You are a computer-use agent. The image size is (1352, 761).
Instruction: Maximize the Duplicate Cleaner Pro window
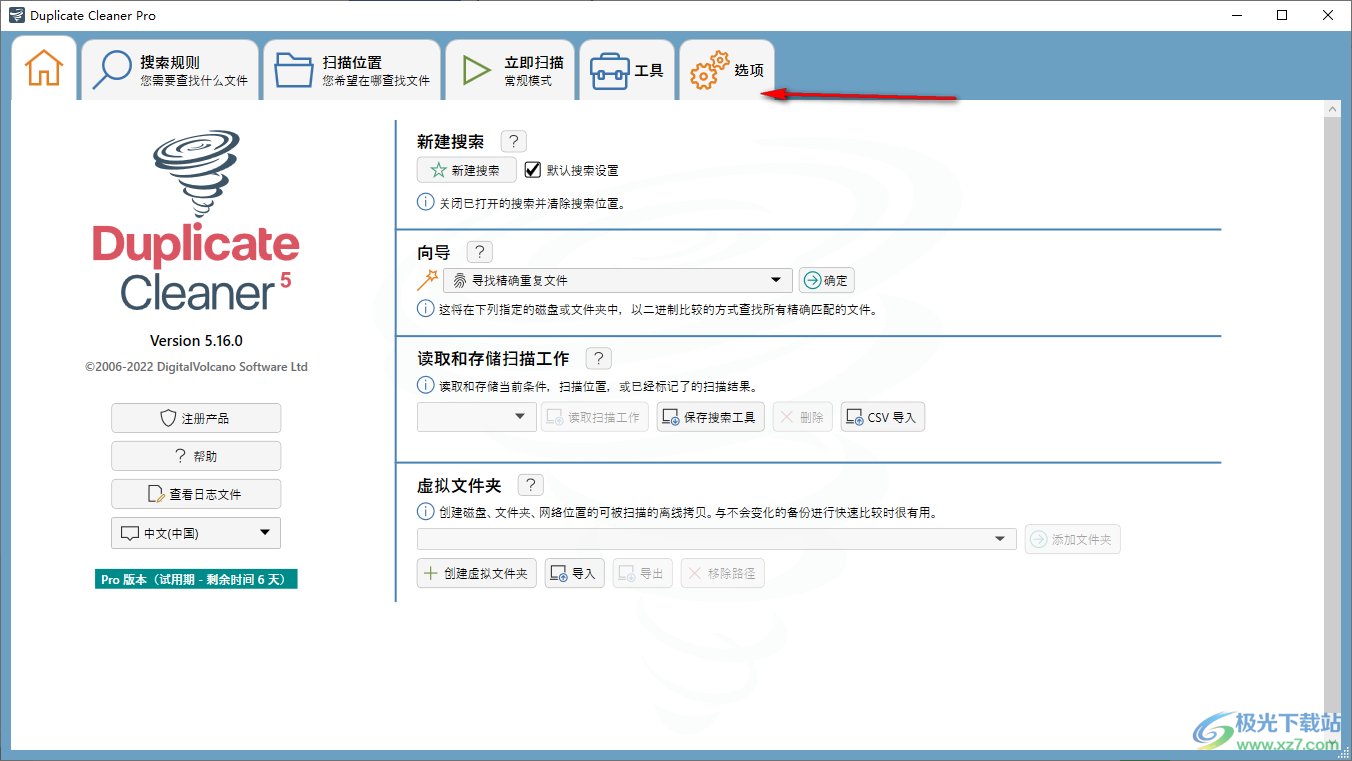click(1282, 15)
